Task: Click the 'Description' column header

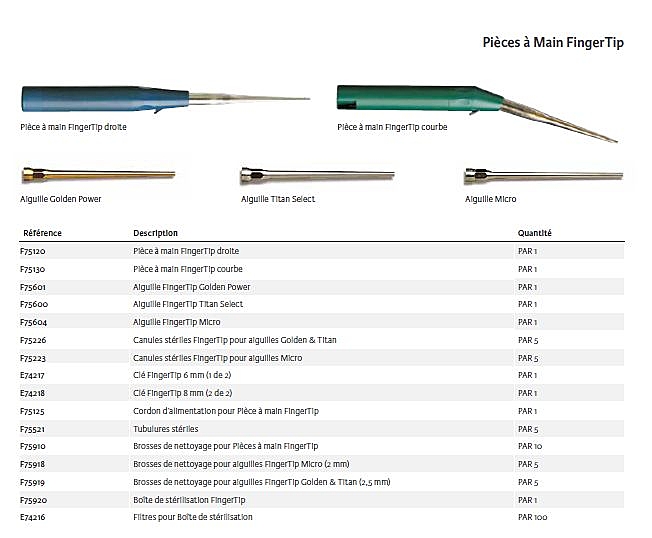Action: click(x=155, y=233)
